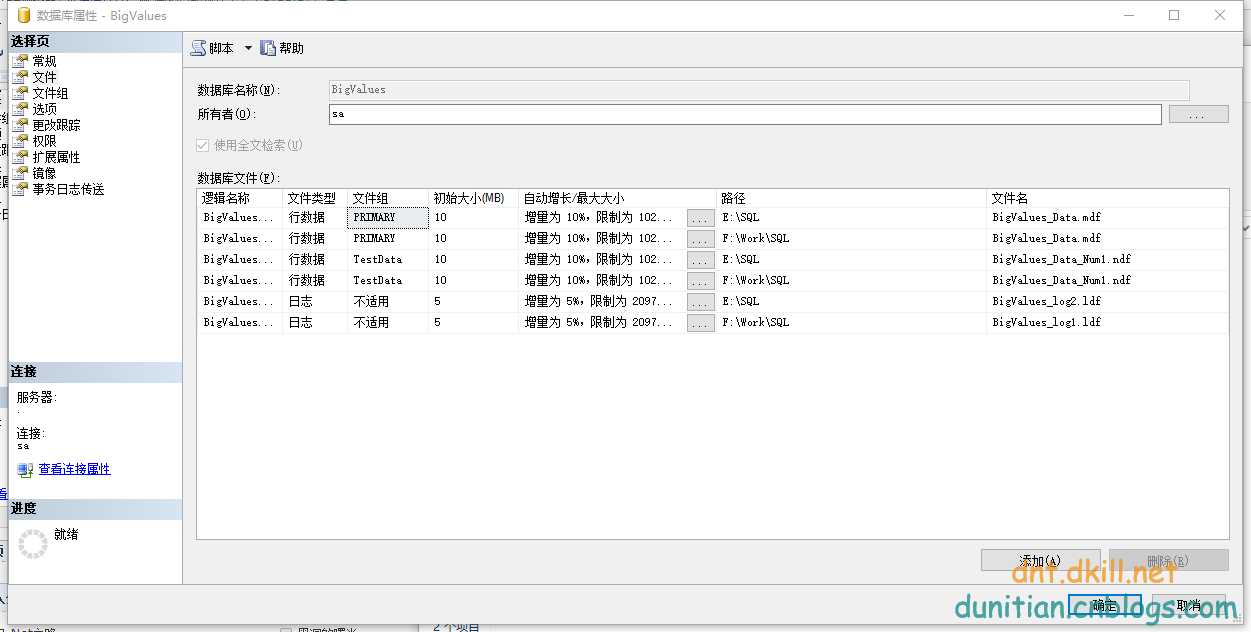Open autogrowth settings for E:\SQL BigValues_Data.mdf

[x=700, y=218]
